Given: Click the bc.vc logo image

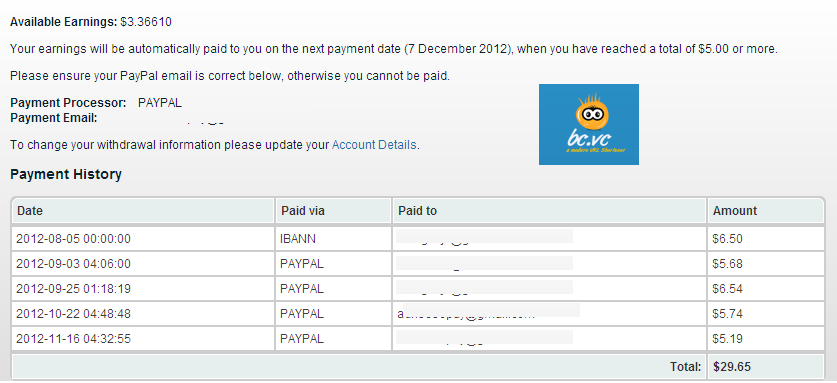Looking at the screenshot, I should [x=589, y=124].
